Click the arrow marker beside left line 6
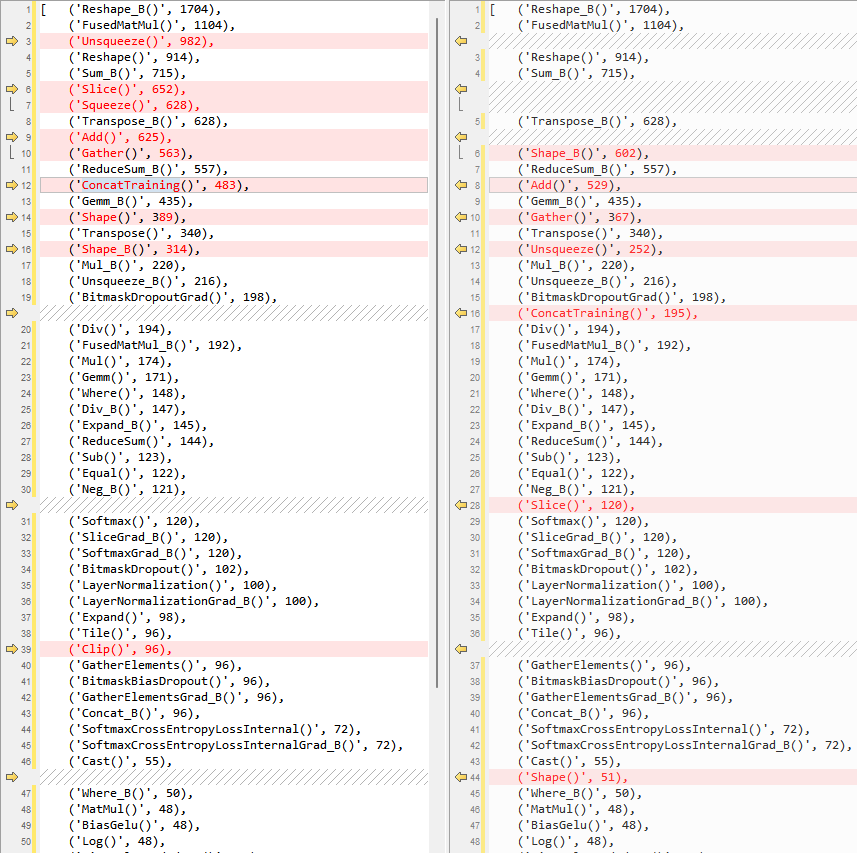857x853 pixels. pos(11,89)
